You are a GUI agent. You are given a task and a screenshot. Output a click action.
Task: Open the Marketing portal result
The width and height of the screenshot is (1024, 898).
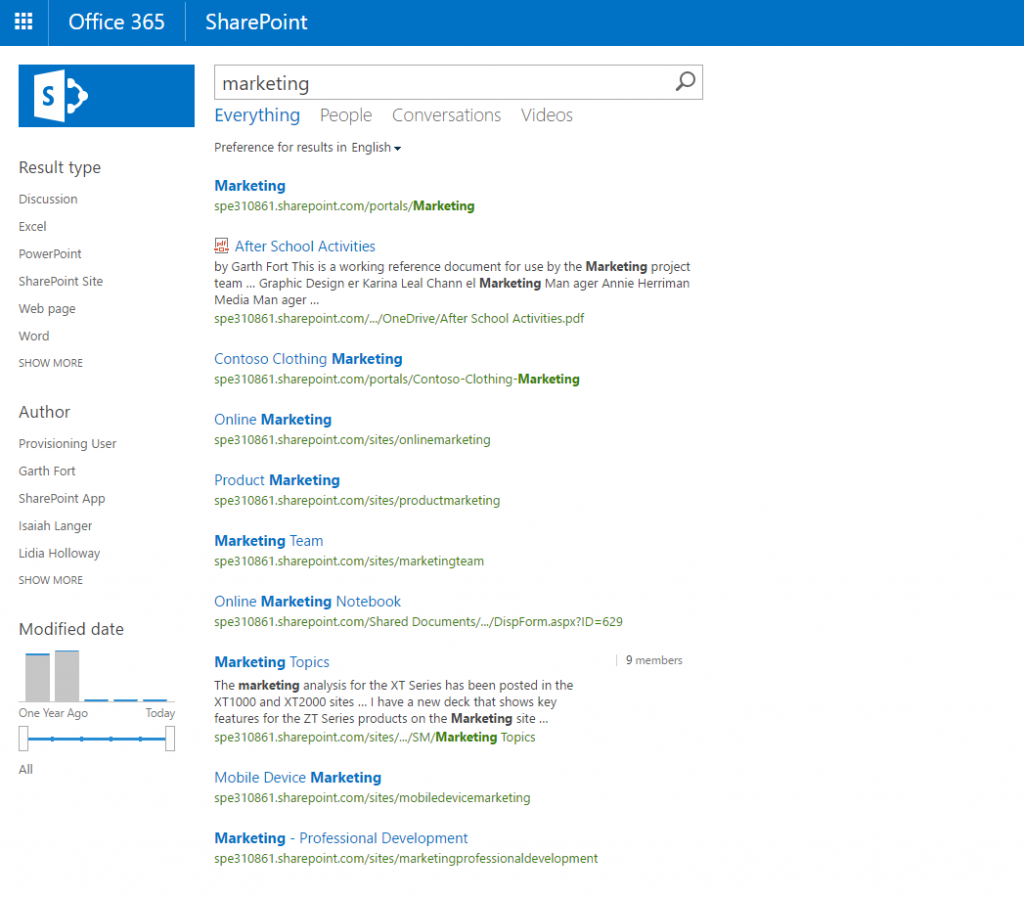[249, 185]
